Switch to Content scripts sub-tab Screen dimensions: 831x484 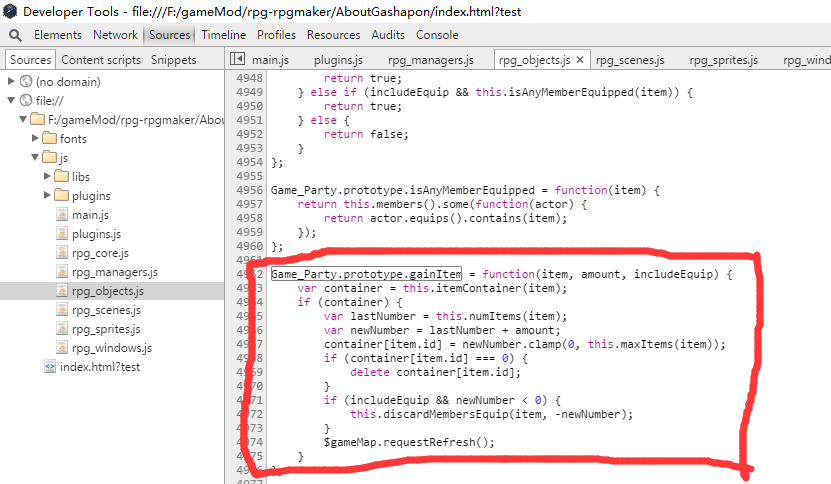point(101,60)
